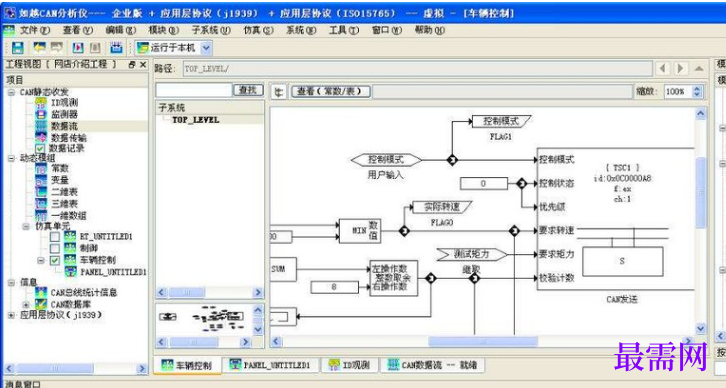The image size is (726, 388).
Task: Open the 运行于本机 dropdown
Action: click(207, 47)
